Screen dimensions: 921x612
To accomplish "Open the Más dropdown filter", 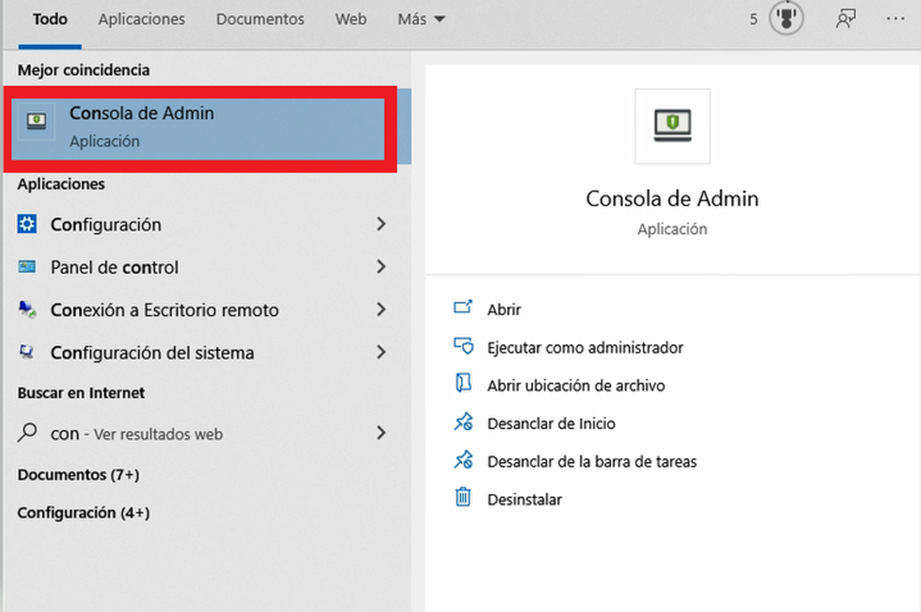I will tap(421, 19).
